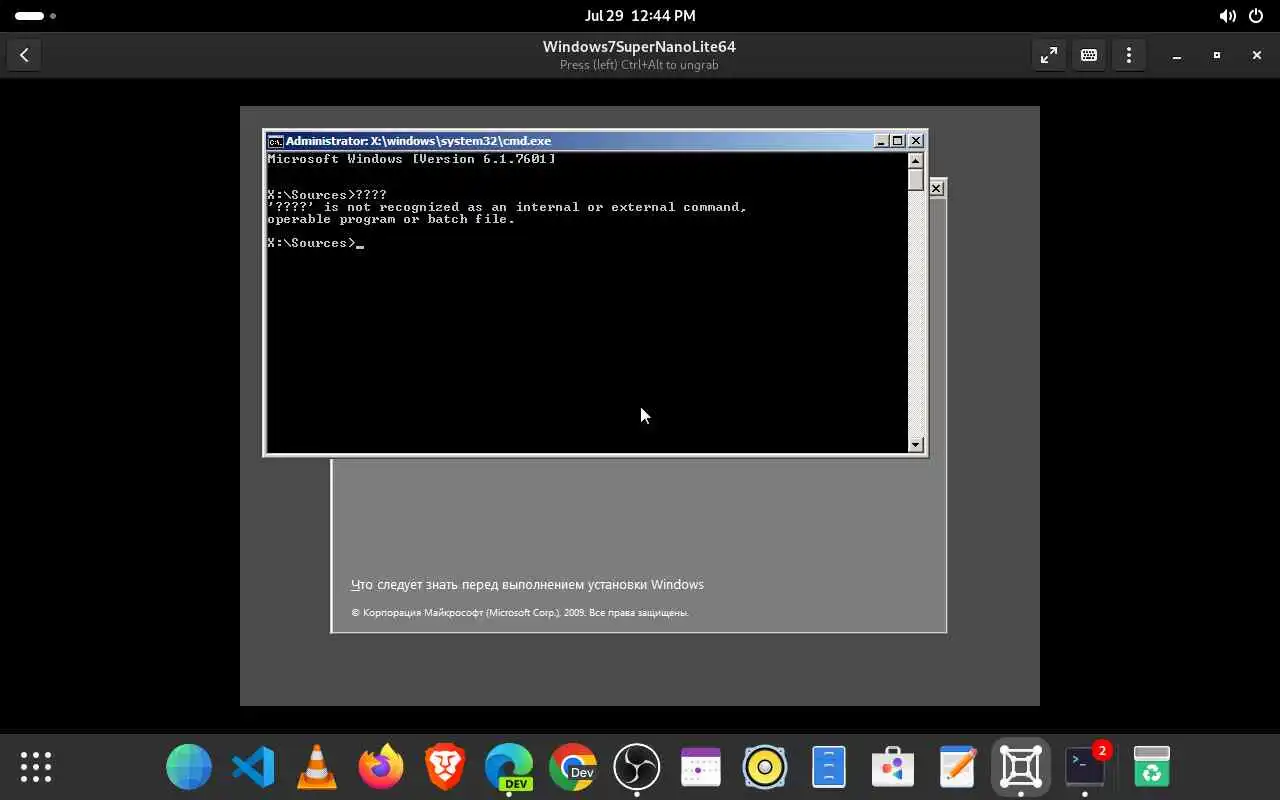Go back to the Boxes collection view
This screenshot has width=1280, height=800.
pyautogui.click(x=24, y=56)
